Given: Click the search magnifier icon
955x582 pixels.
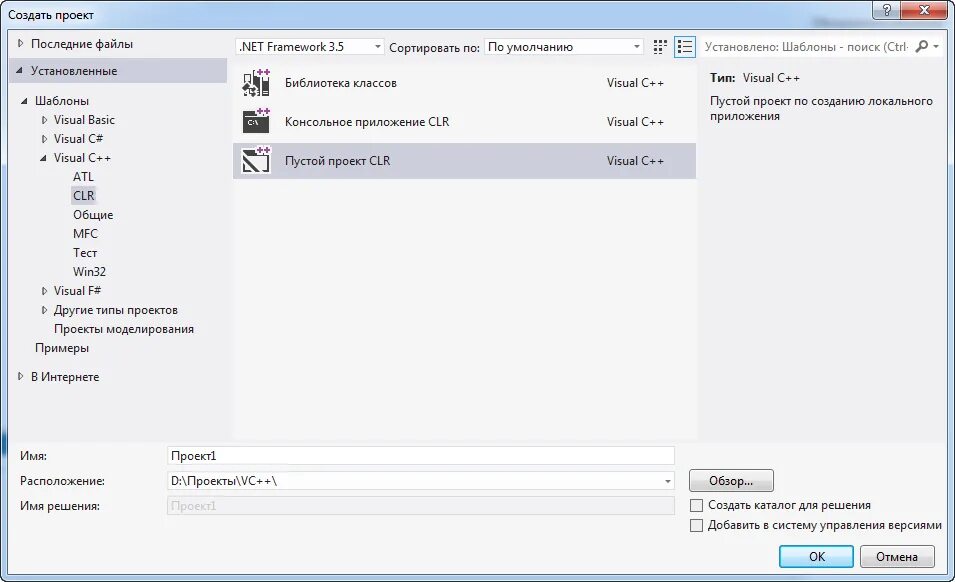Looking at the screenshot, I should [922, 46].
